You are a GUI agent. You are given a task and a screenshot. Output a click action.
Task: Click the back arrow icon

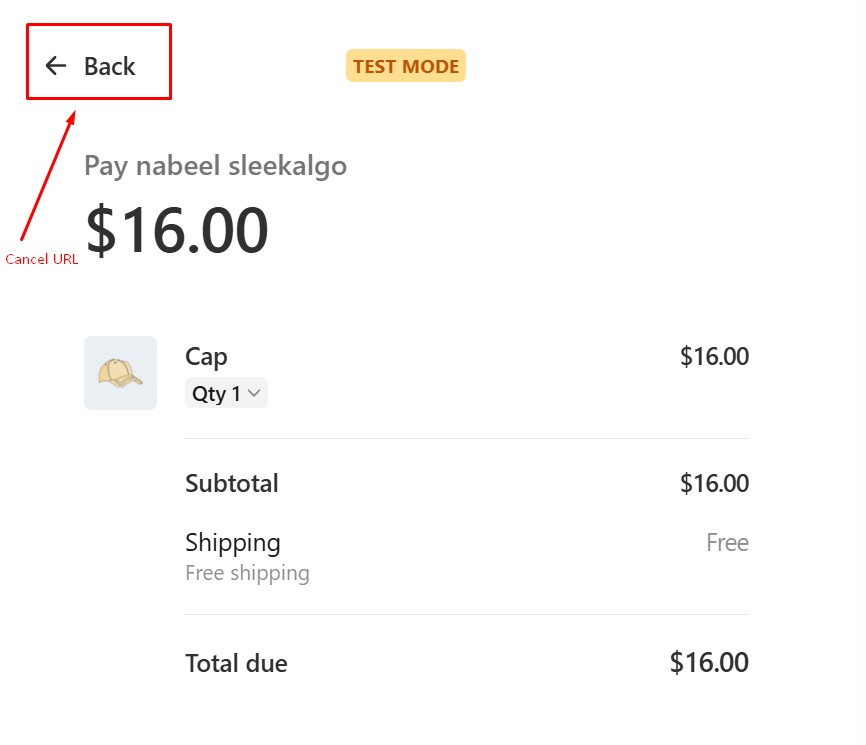click(56, 66)
